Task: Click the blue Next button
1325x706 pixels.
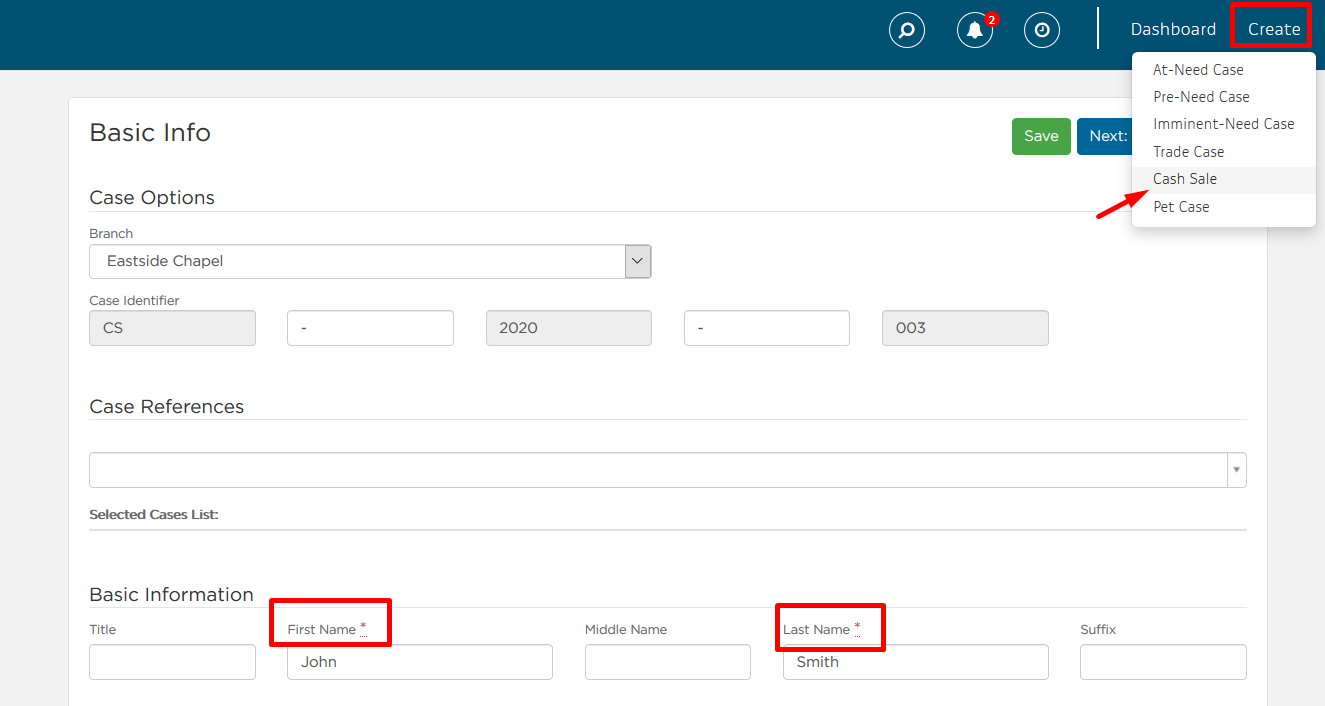Action: point(1104,136)
